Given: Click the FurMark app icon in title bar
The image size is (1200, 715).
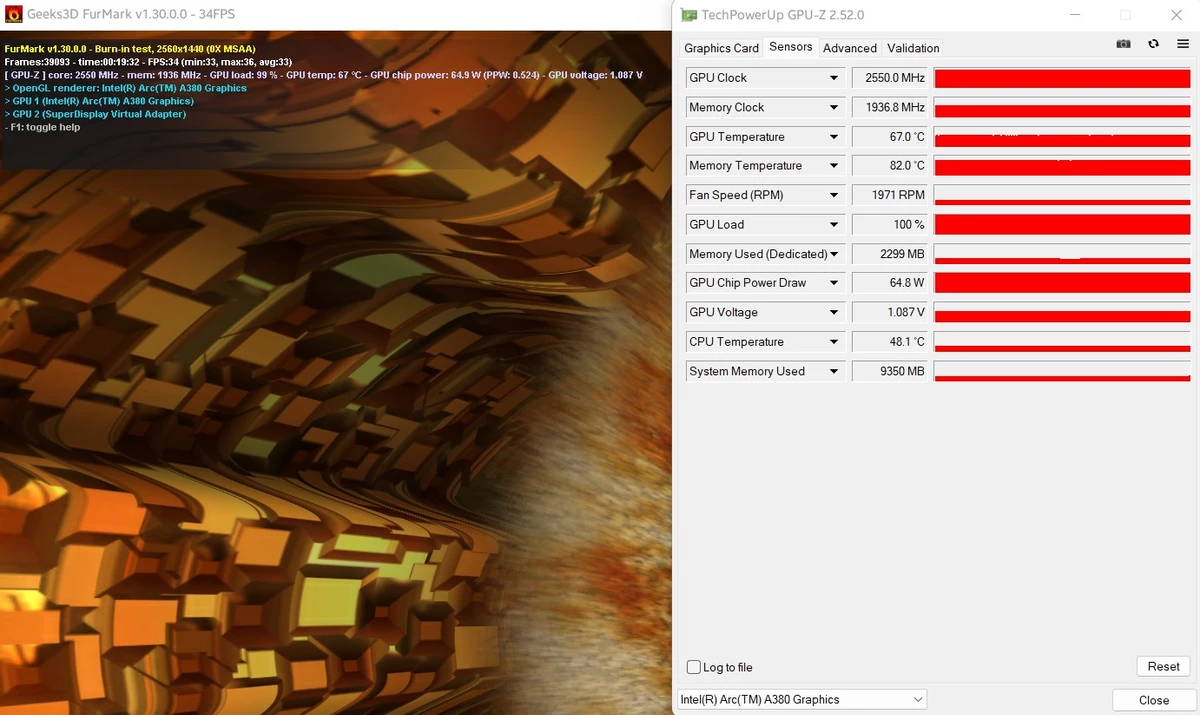Looking at the screenshot, I should (x=14, y=15).
